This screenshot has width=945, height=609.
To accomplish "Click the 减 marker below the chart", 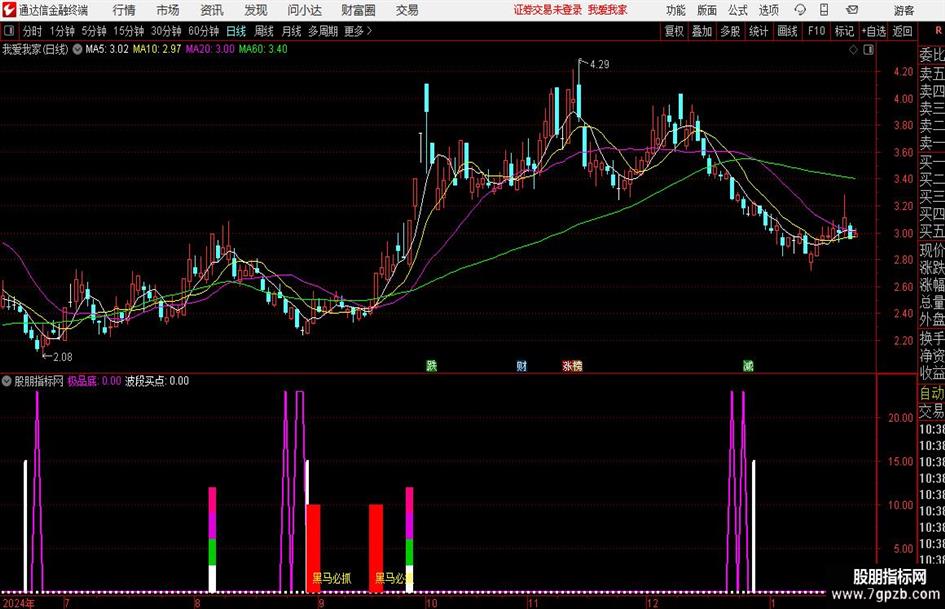I will pos(748,365).
